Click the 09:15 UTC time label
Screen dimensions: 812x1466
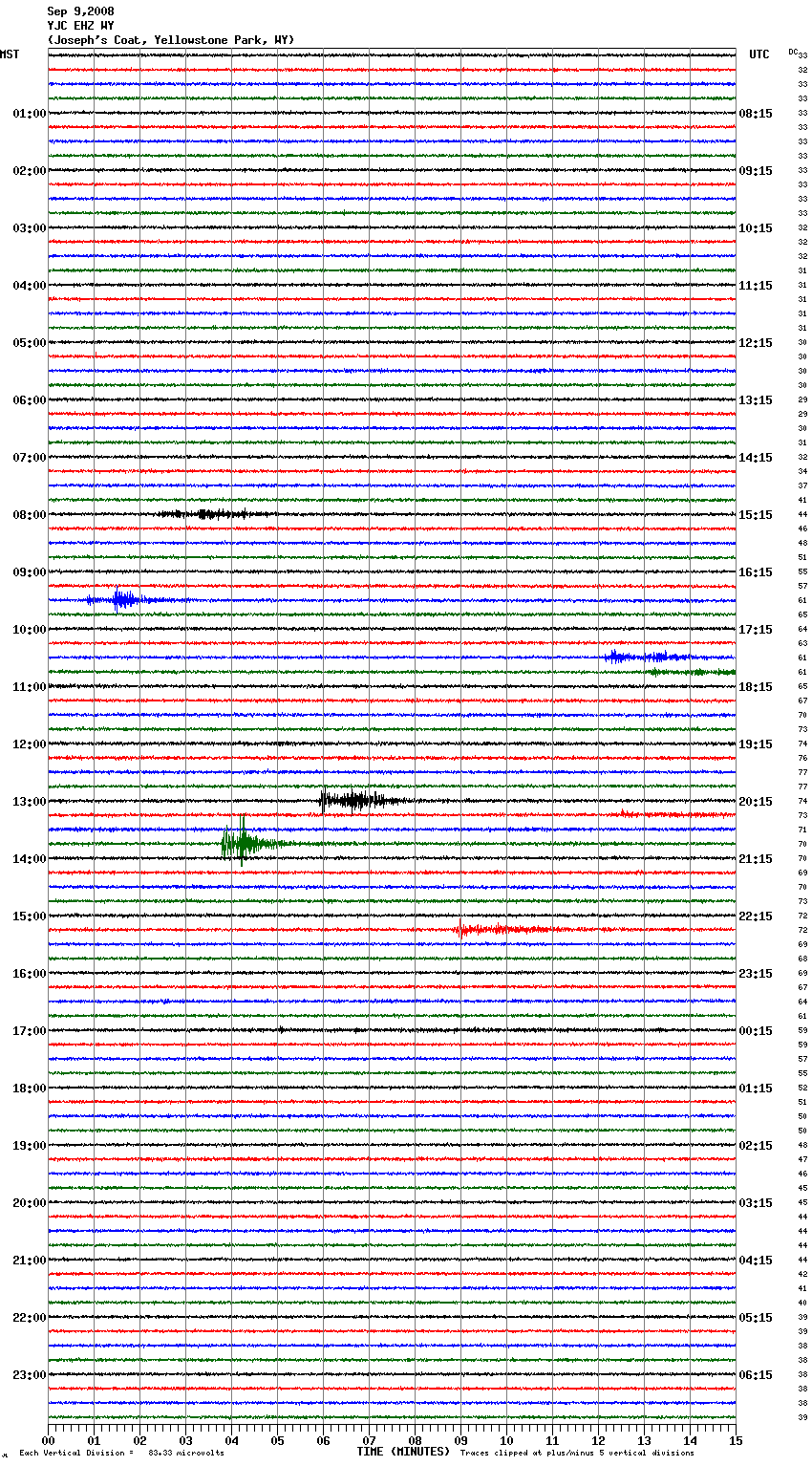(756, 171)
